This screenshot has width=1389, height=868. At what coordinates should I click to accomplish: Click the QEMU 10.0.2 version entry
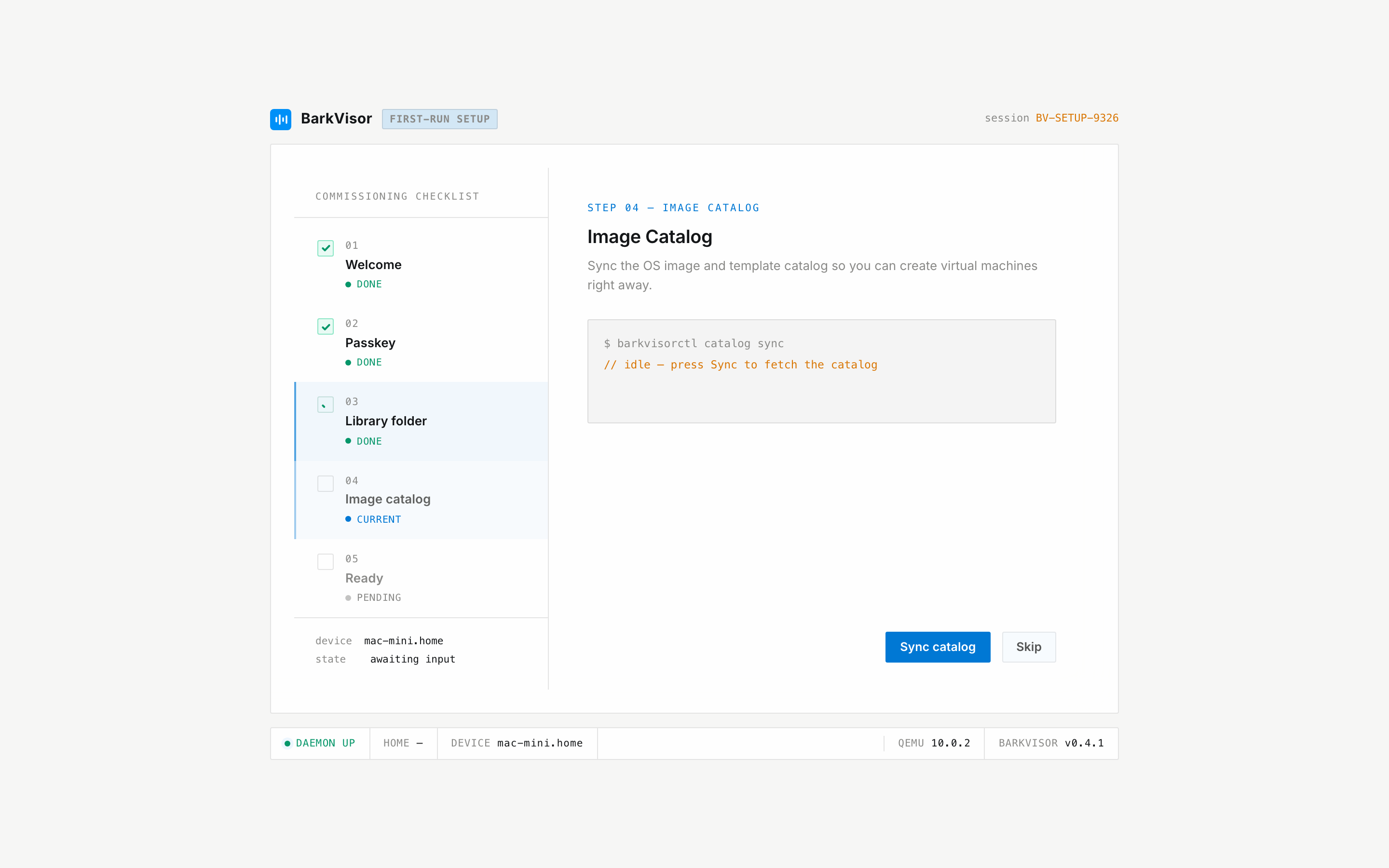point(934,744)
